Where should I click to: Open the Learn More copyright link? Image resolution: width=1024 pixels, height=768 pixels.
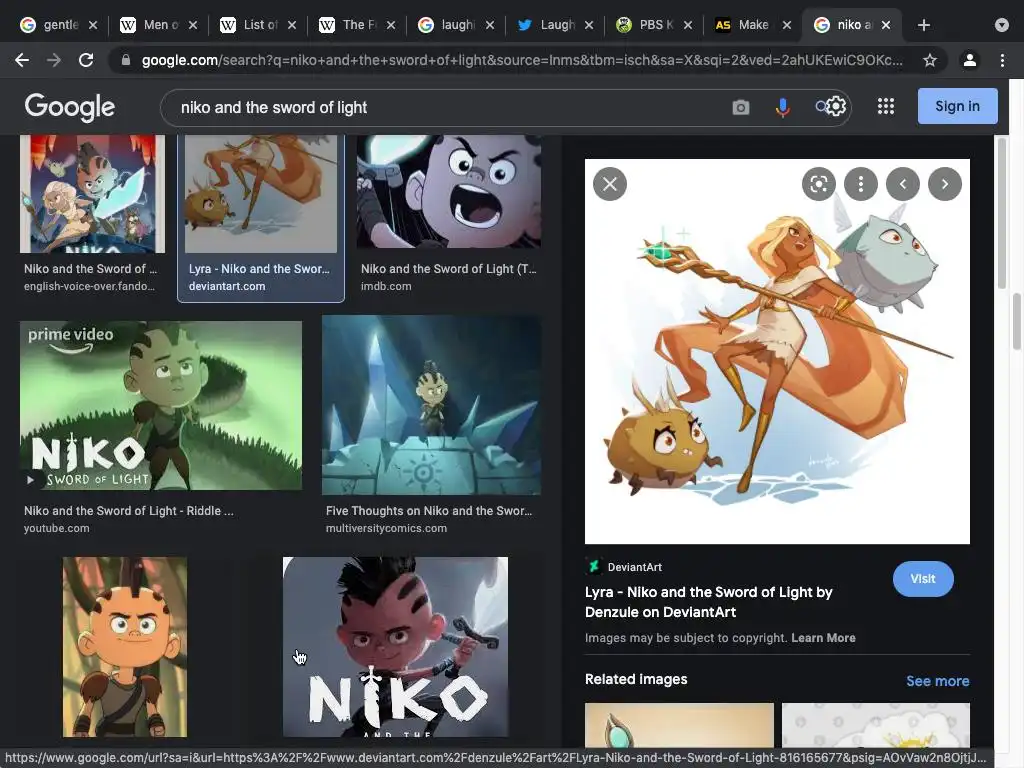click(x=823, y=638)
